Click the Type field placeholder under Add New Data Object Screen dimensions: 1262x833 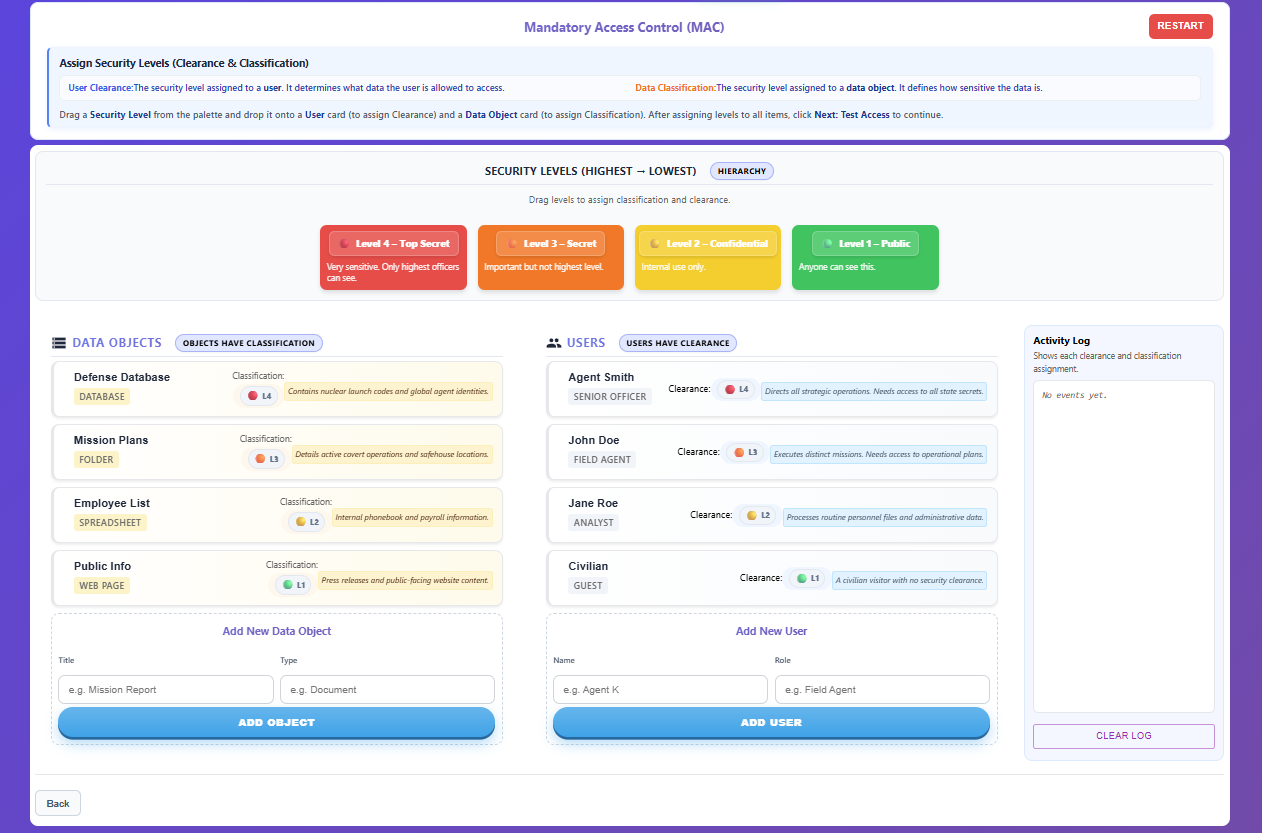point(387,689)
